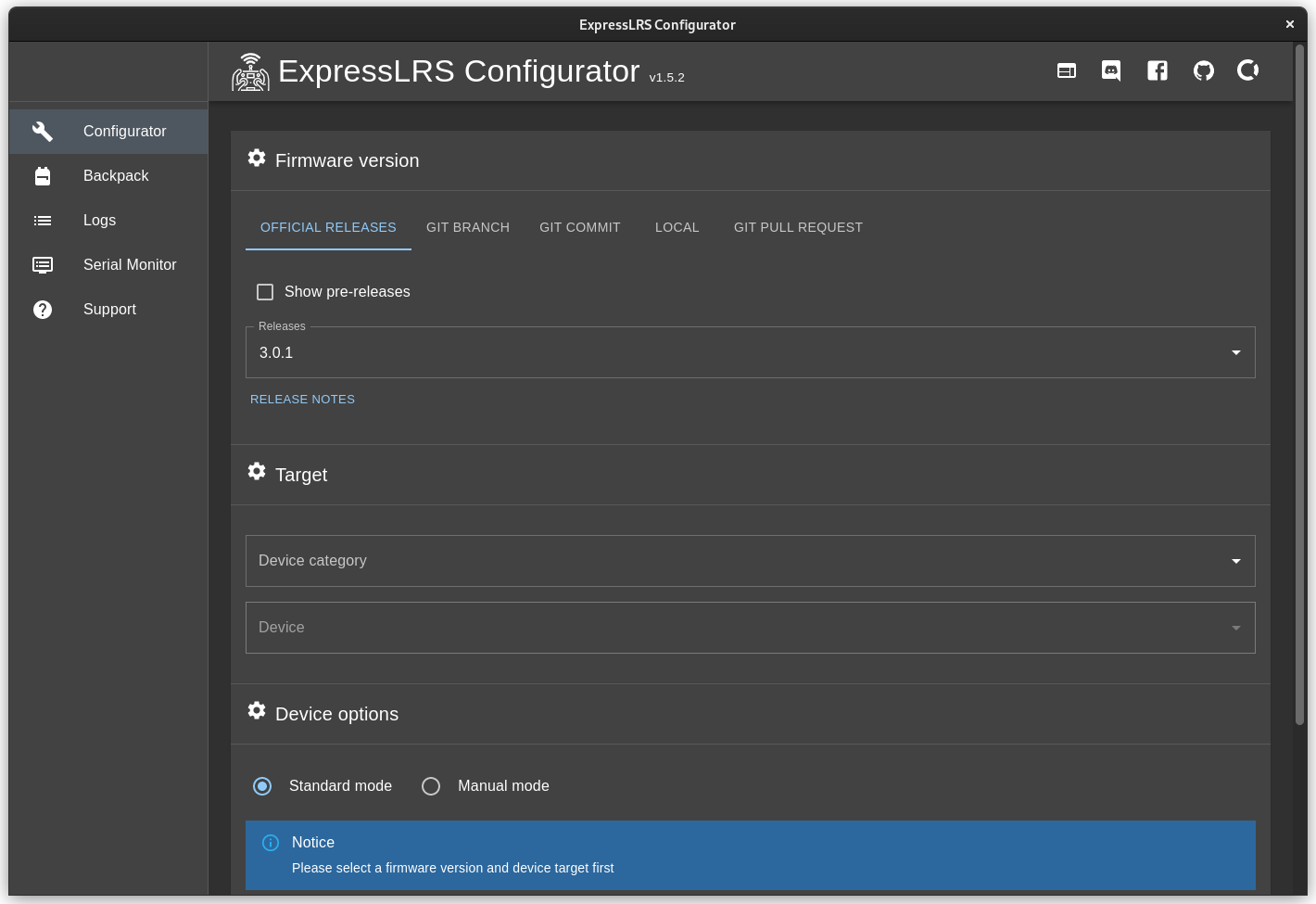
Task: Open the Discord icon link
Action: tap(1111, 70)
